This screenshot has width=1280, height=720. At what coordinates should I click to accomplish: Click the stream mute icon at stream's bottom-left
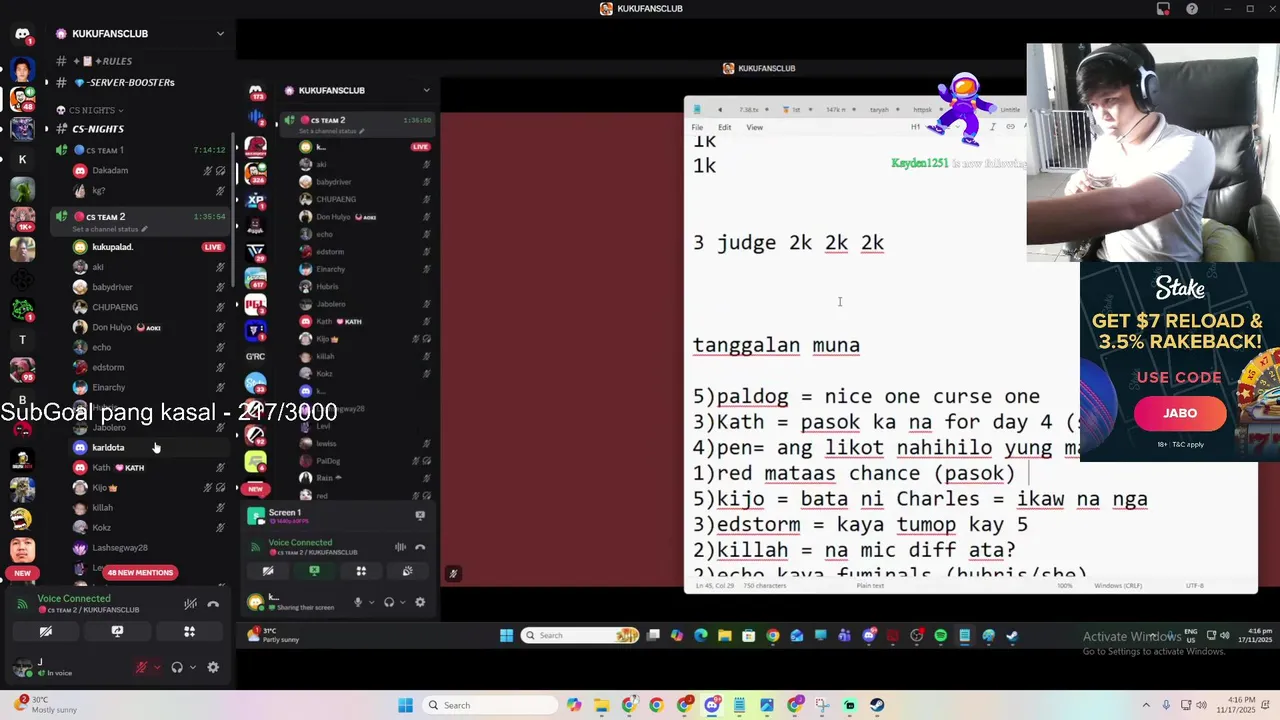tap(453, 574)
